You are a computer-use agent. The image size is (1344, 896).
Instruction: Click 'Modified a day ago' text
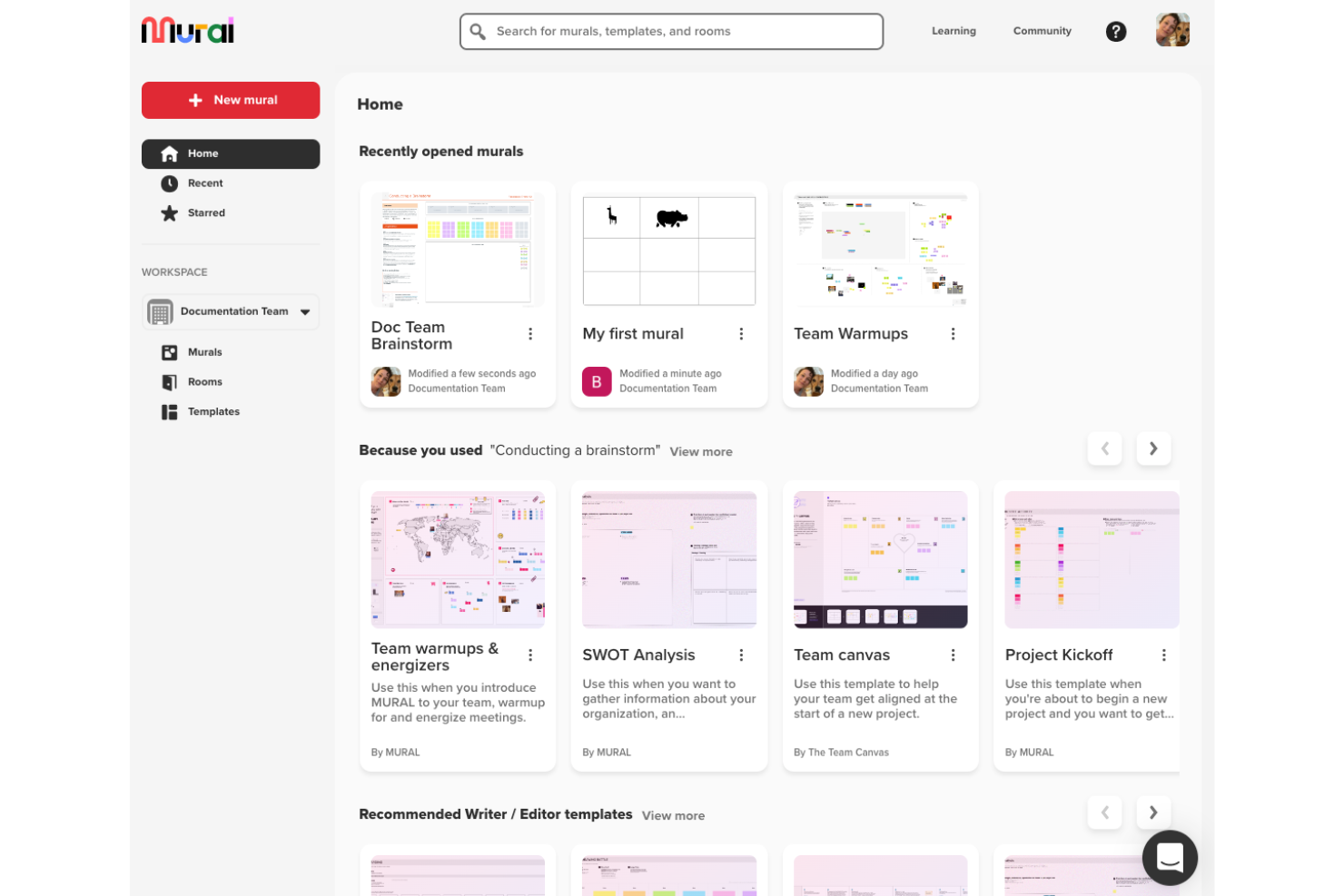click(875, 374)
